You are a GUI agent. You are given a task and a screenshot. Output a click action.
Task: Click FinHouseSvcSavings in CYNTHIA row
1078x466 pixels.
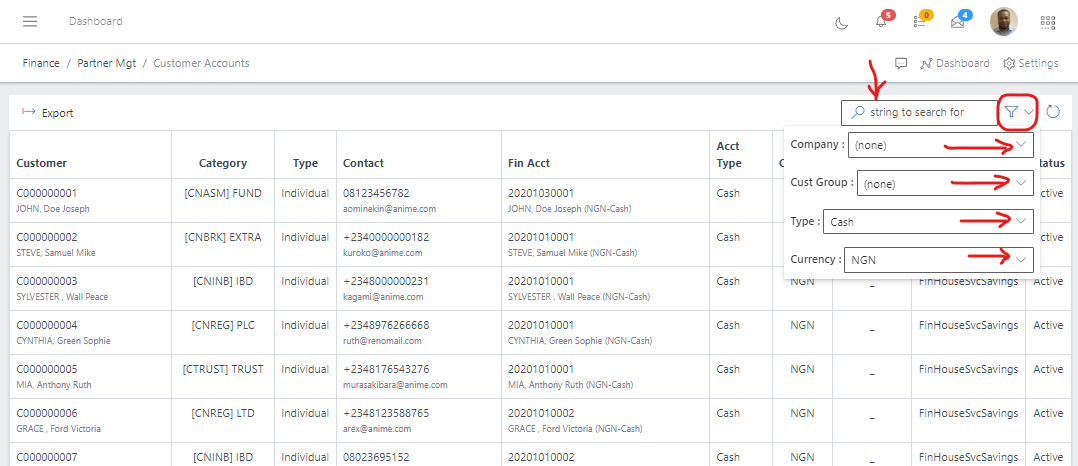[x=968, y=325]
